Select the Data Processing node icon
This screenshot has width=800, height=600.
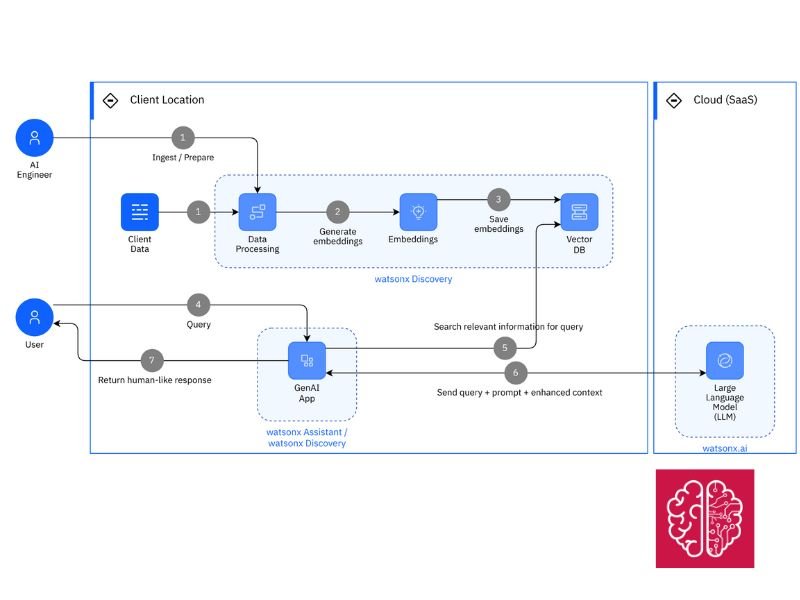(258, 212)
